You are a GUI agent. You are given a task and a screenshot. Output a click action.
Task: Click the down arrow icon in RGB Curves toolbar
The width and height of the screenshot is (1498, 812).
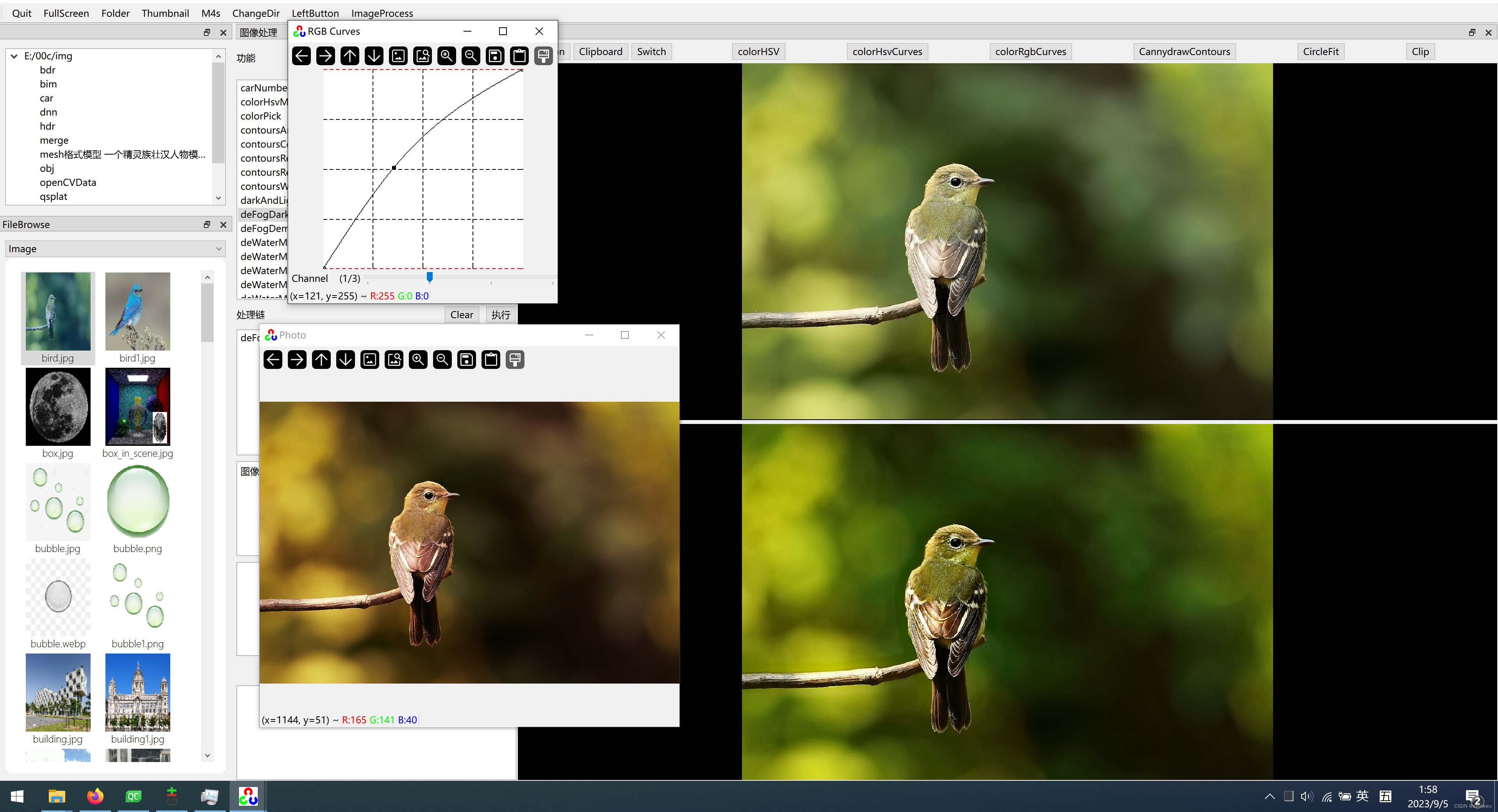click(x=374, y=56)
